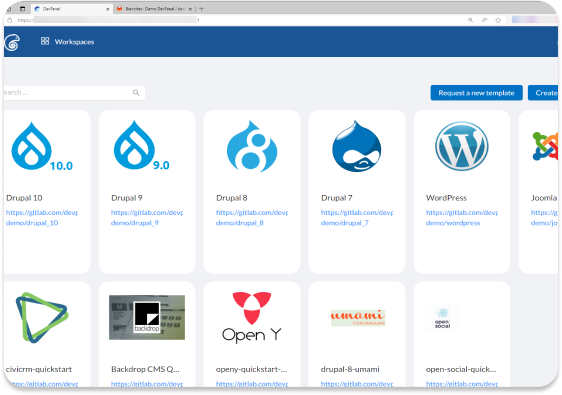562x395 pixels.
Task: Open the drupal_7 GitLab link
Action: (x=357, y=218)
